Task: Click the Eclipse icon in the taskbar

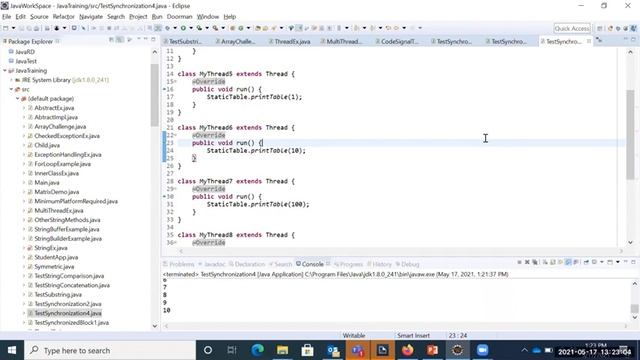Action: [x=458, y=350]
